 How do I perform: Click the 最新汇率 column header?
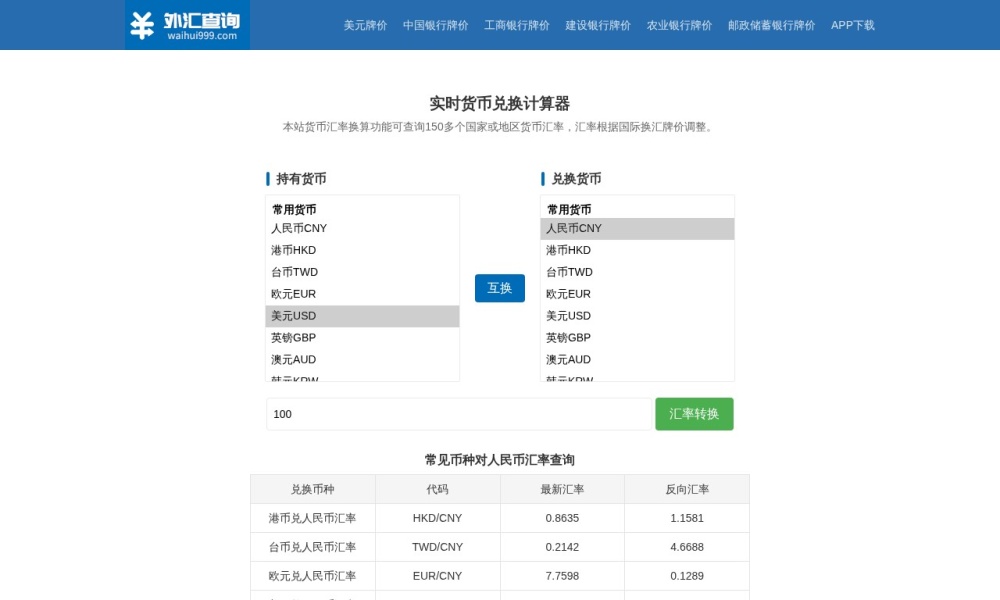coord(562,489)
